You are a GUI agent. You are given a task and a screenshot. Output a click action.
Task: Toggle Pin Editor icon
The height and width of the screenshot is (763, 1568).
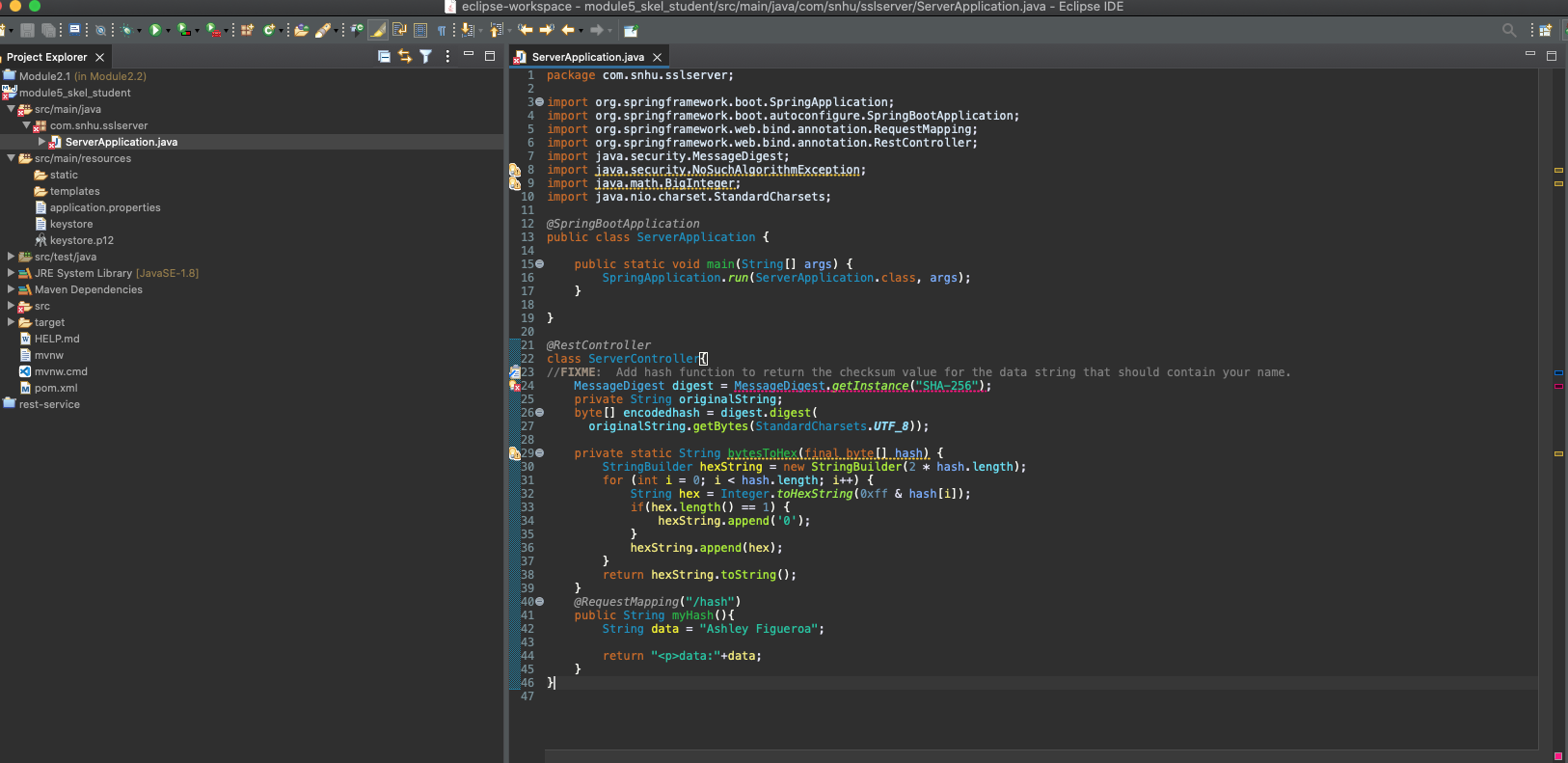pyautogui.click(x=631, y=30)
